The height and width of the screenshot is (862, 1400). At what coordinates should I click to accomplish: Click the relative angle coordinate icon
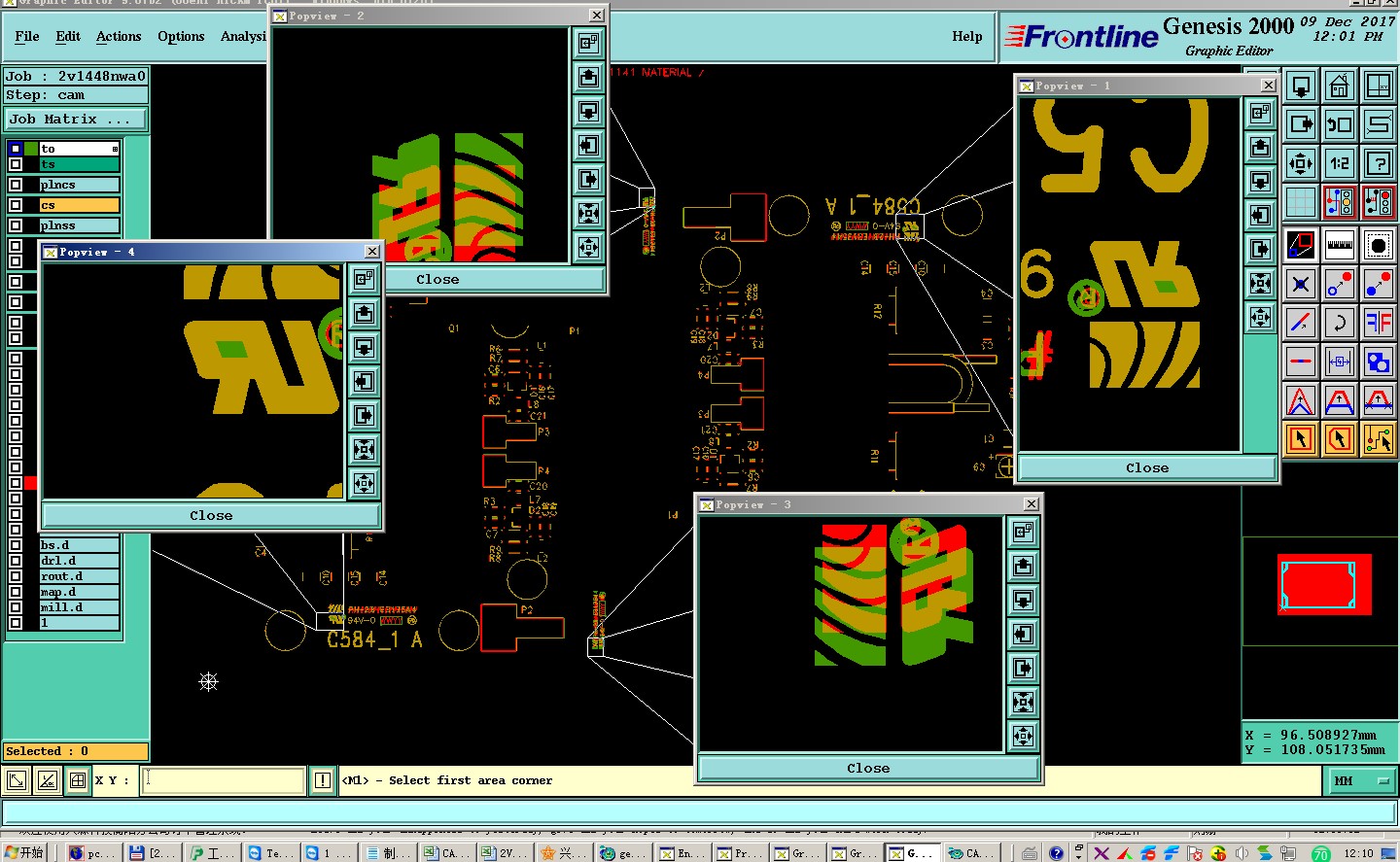coord(47,779)
